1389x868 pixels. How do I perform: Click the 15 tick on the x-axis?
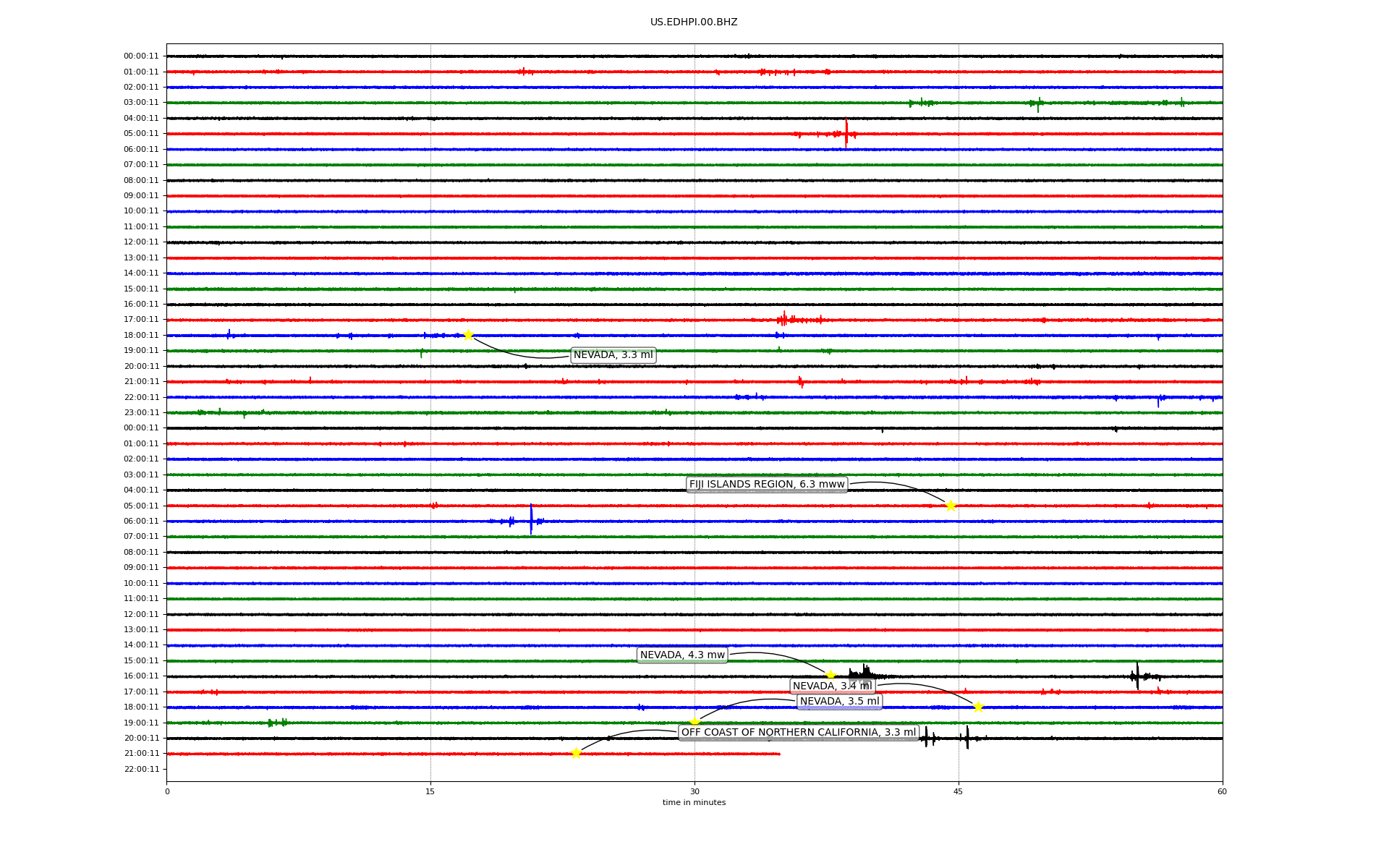[430, 791]
